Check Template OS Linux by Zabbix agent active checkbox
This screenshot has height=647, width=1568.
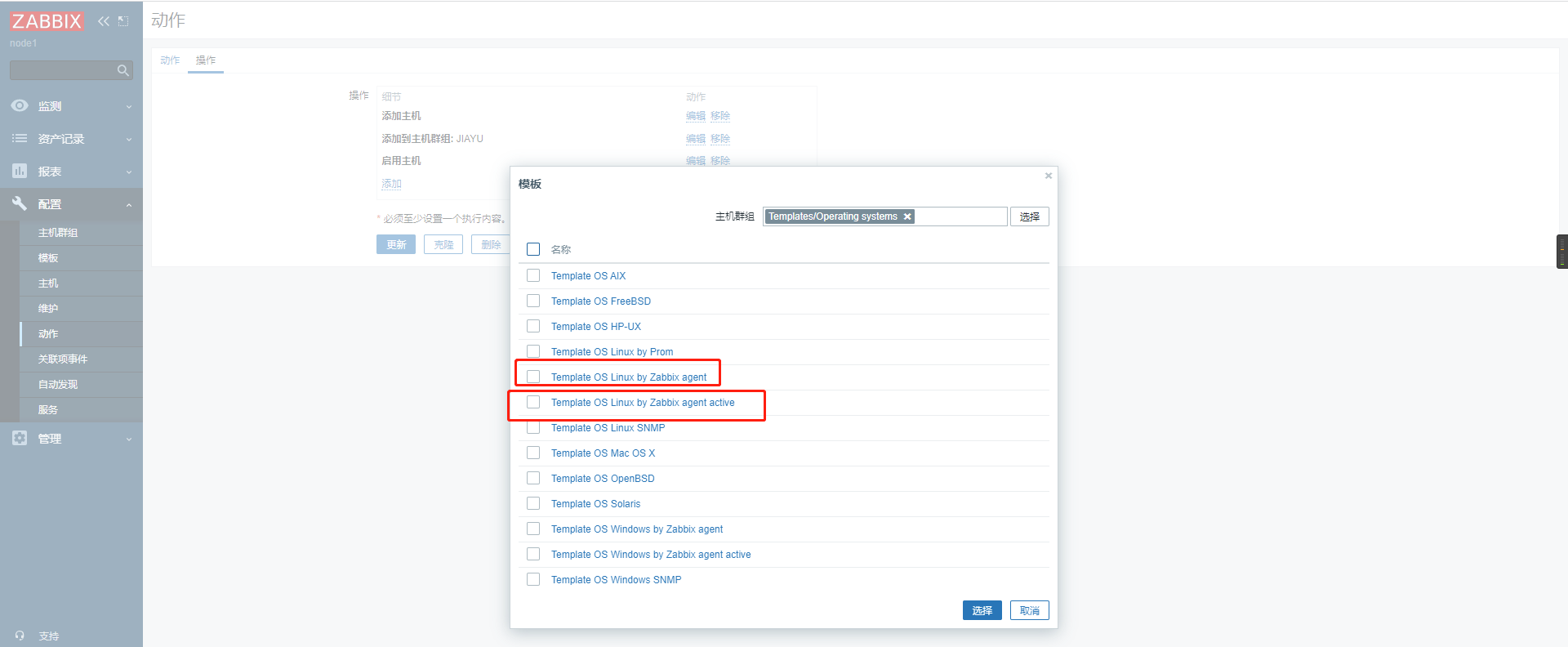(533, 402)
